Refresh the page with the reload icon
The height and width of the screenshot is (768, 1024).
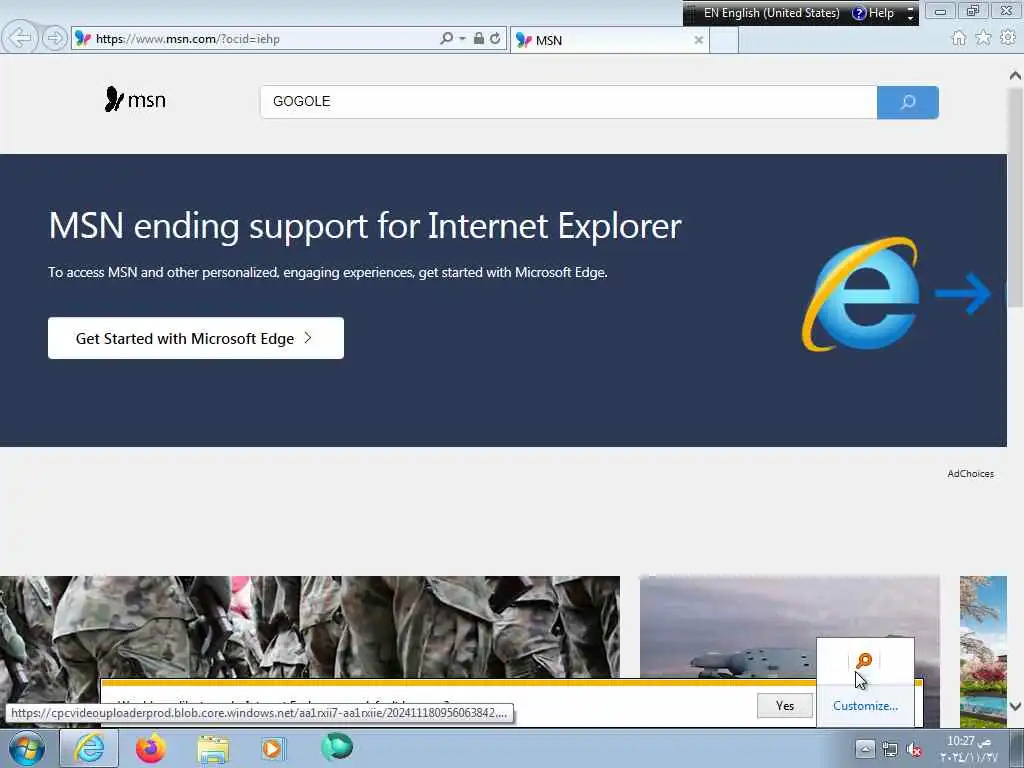point(496,39)
